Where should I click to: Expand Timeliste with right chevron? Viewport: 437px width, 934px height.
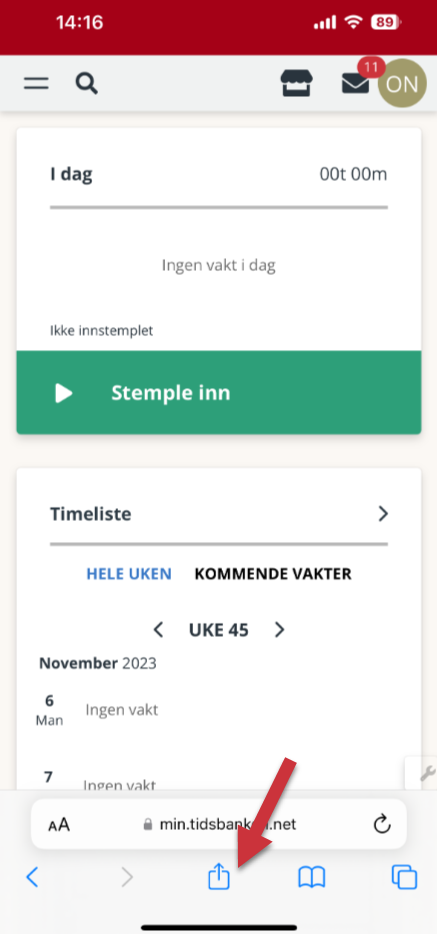(x=383, y=514)
